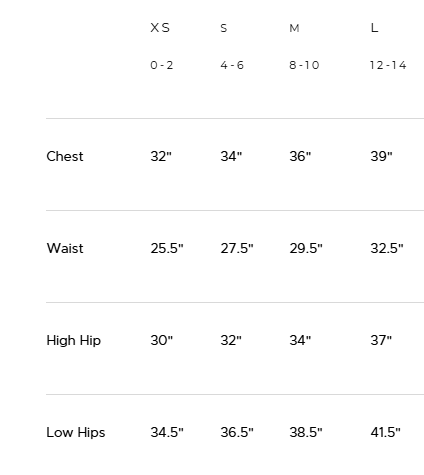Click the 39" chest value for L

coord(381,156)
